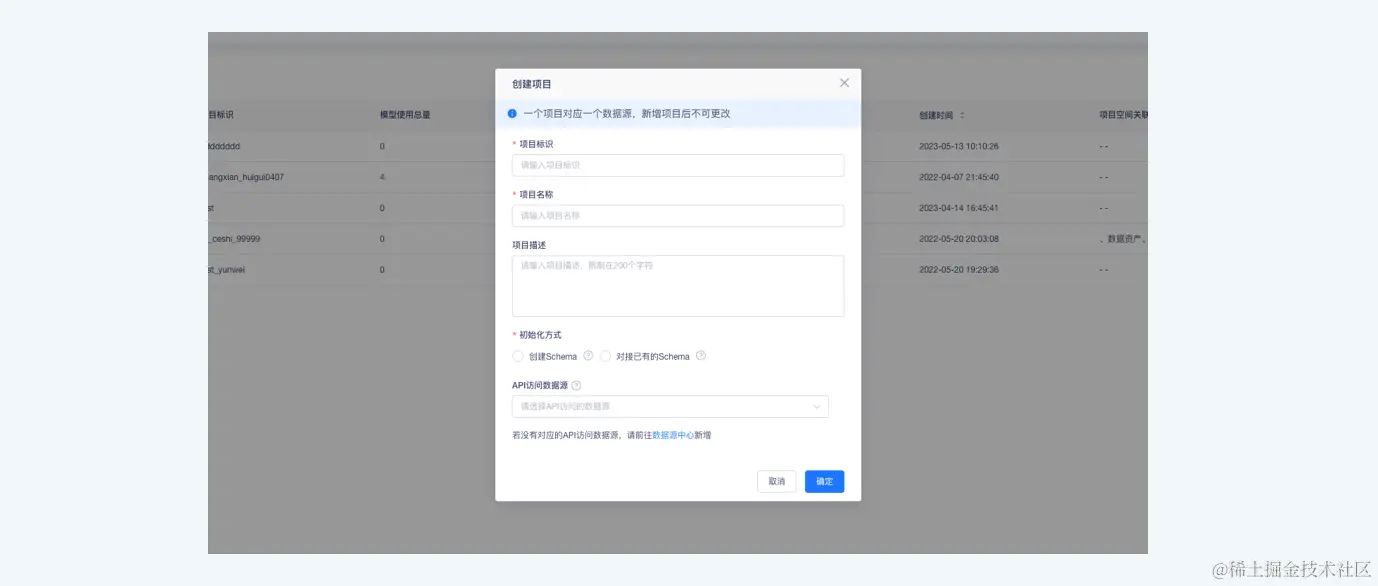This screenshot has height=586, width=1378.
Task: Click the model usage value 4
Action: (382, 177)
